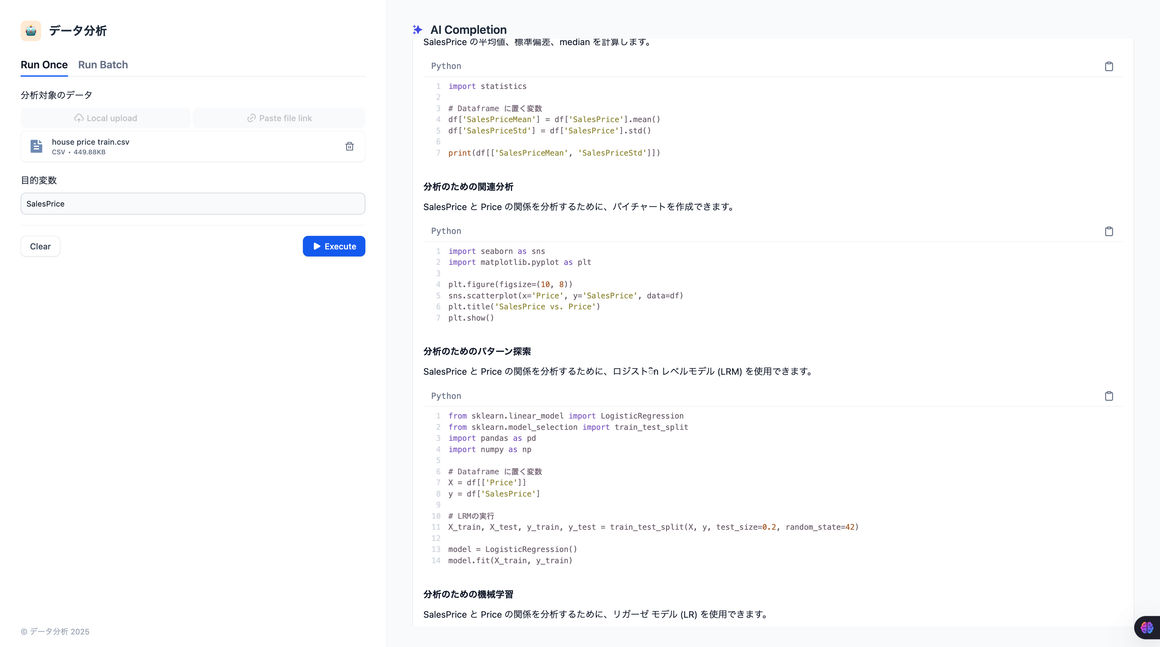Click the Clear button
The width and height of the screenshot is (1160, 647).
[40, 247]
